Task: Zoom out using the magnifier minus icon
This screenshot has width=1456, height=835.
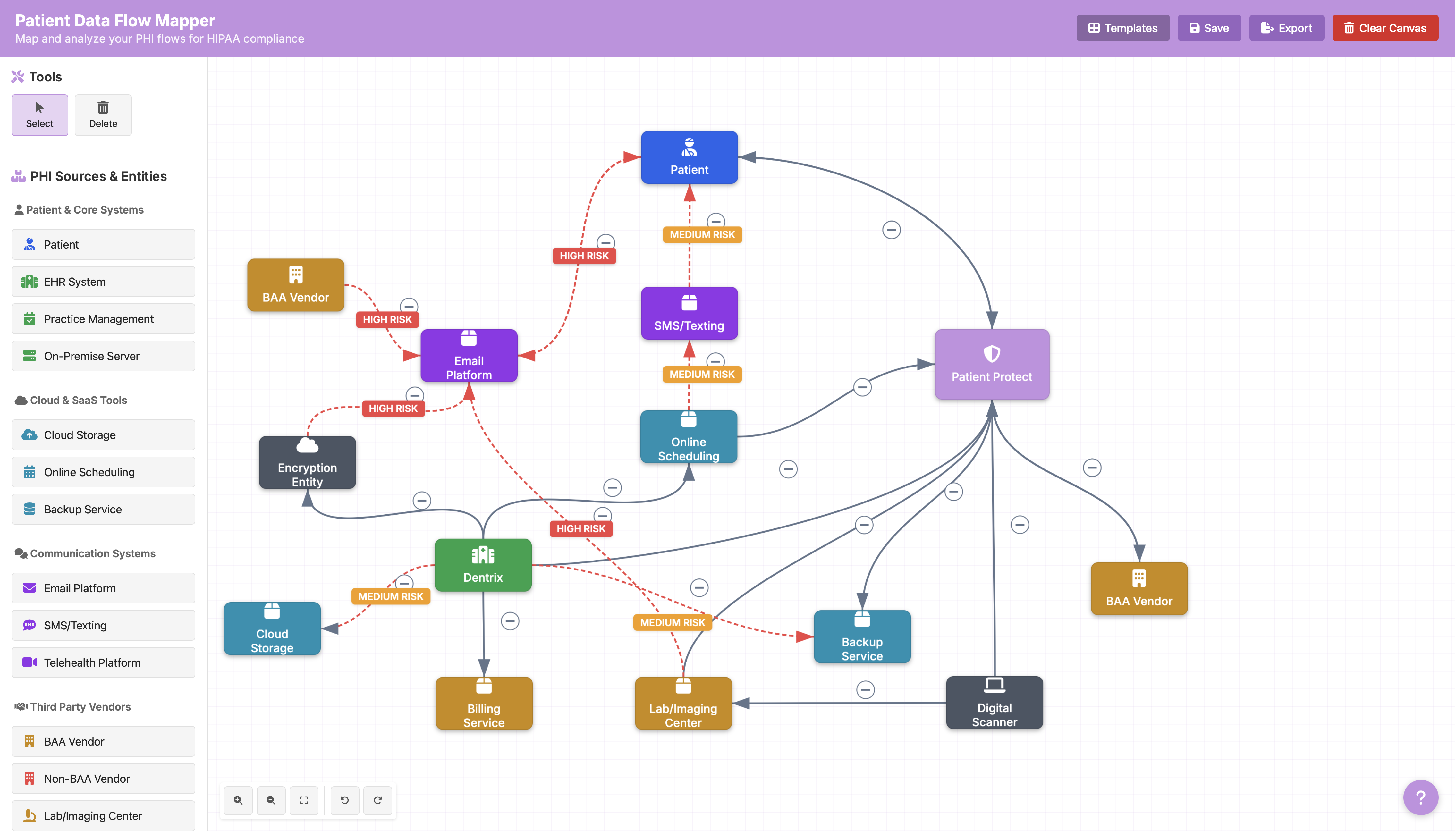Action: pos(271,800)
